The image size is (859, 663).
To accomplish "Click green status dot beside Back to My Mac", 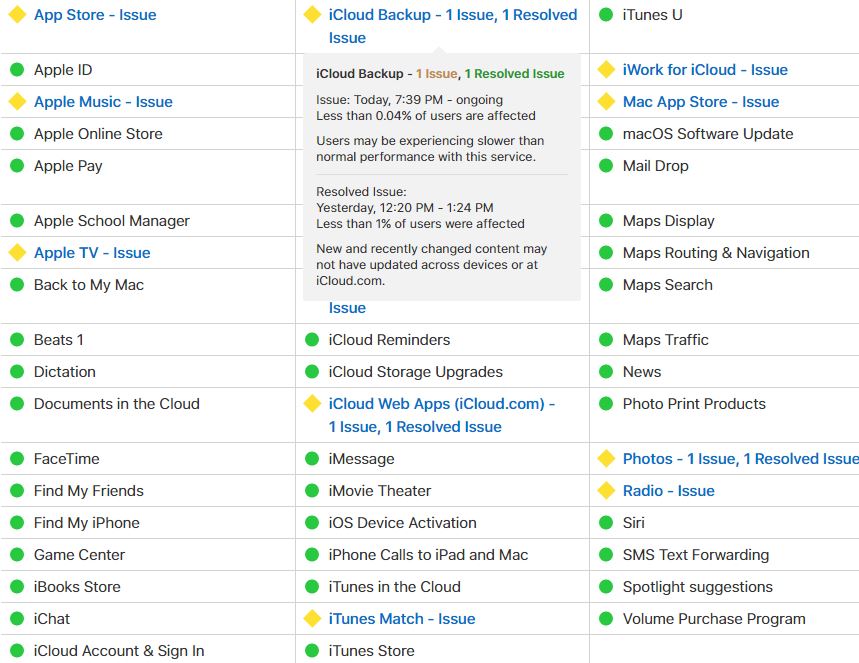I will coord(17,285).
